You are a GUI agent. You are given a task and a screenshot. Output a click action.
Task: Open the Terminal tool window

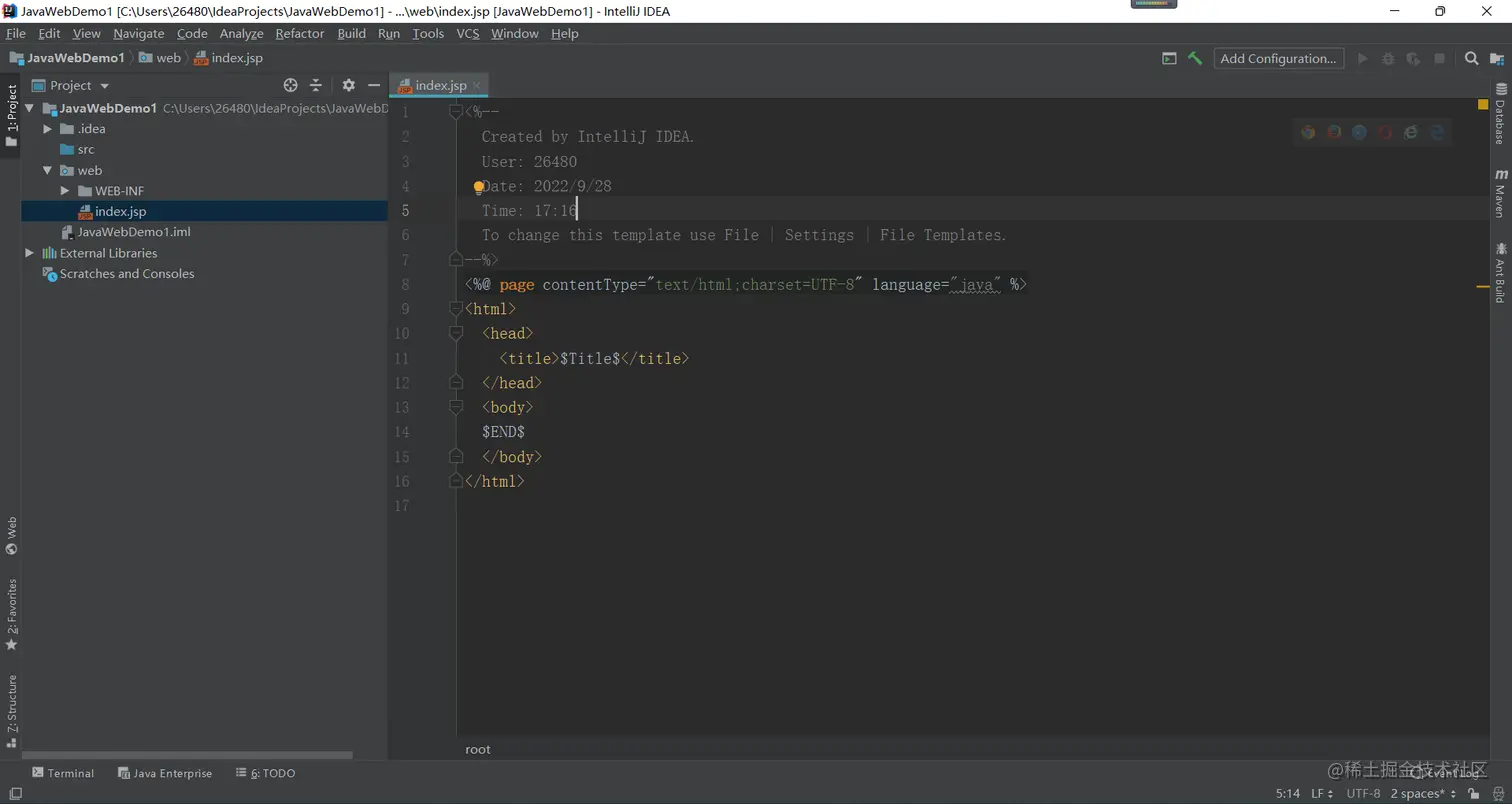63,773
